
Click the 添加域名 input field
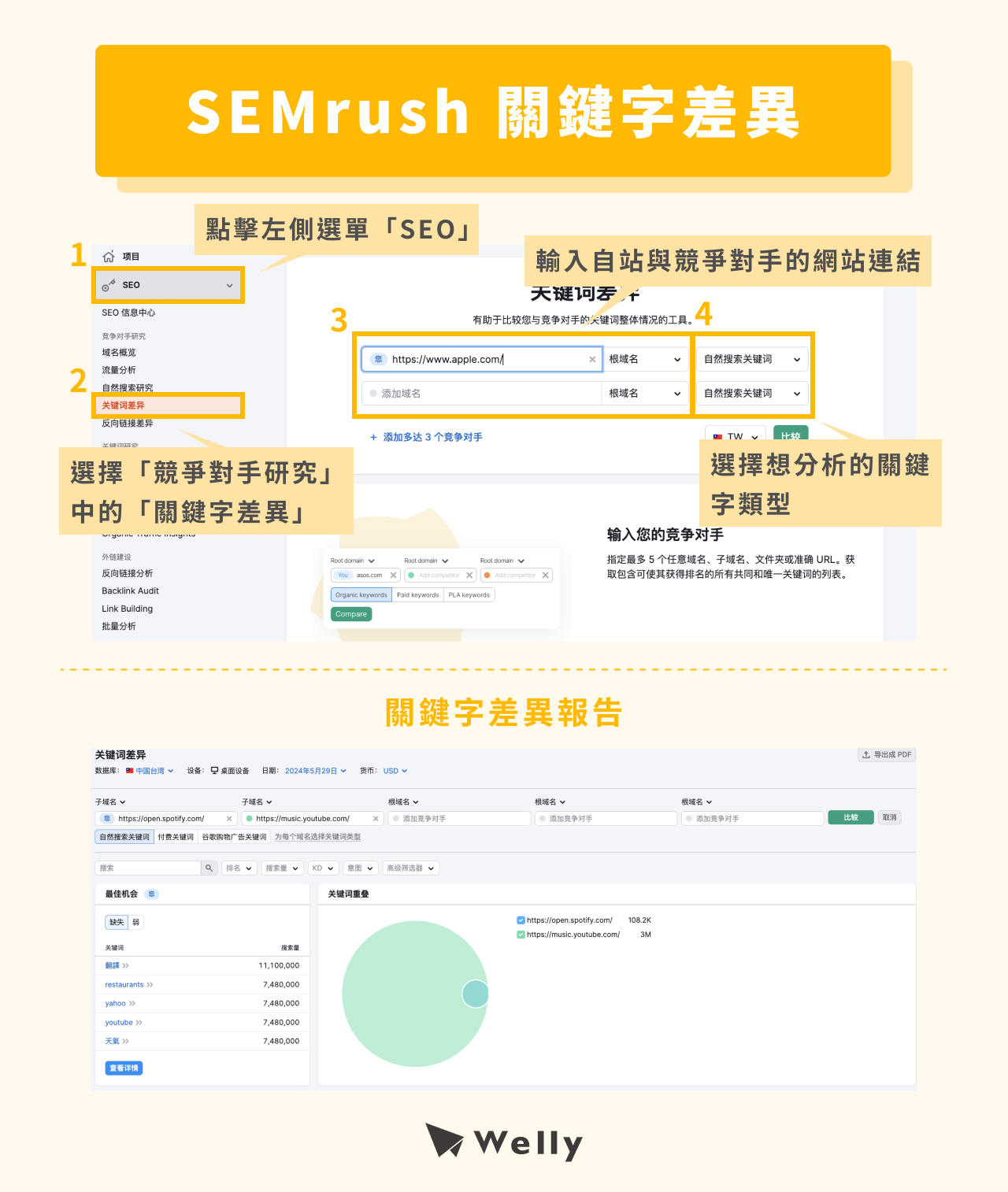[481, 394]
